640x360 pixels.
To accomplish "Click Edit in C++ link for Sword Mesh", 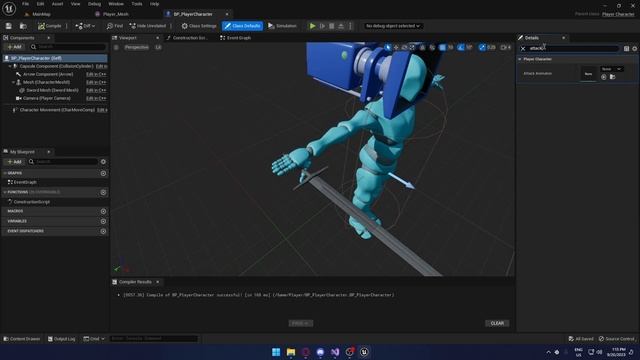I will (96, 90).
